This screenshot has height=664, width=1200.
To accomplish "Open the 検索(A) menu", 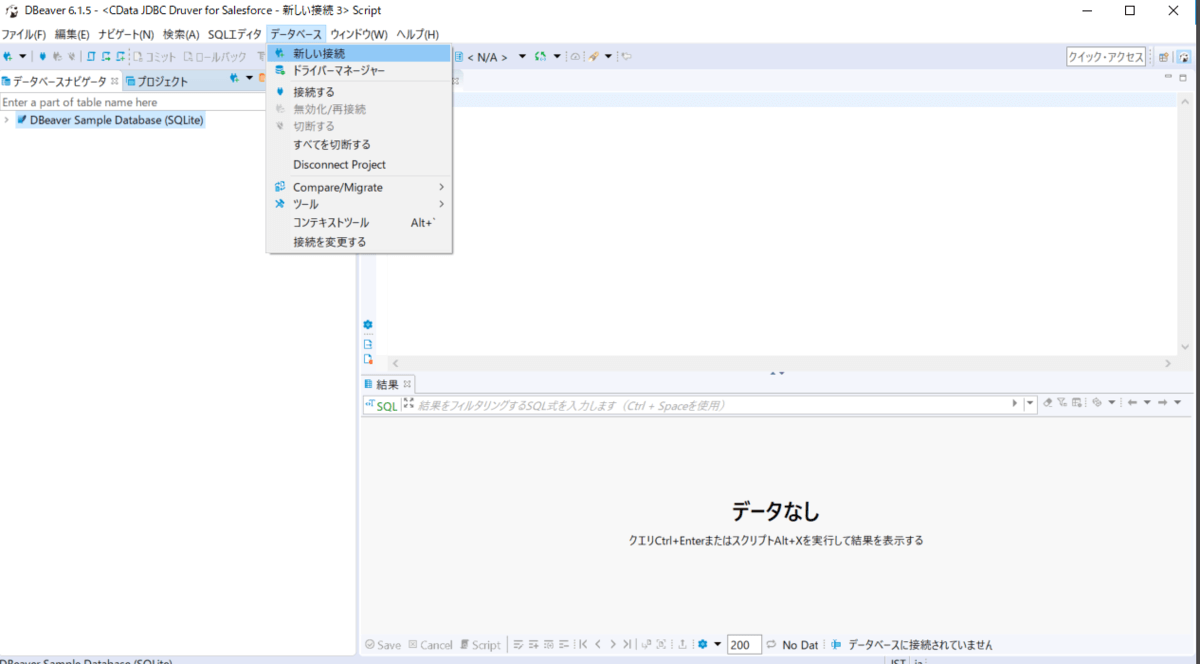I will tap(181, 34).
